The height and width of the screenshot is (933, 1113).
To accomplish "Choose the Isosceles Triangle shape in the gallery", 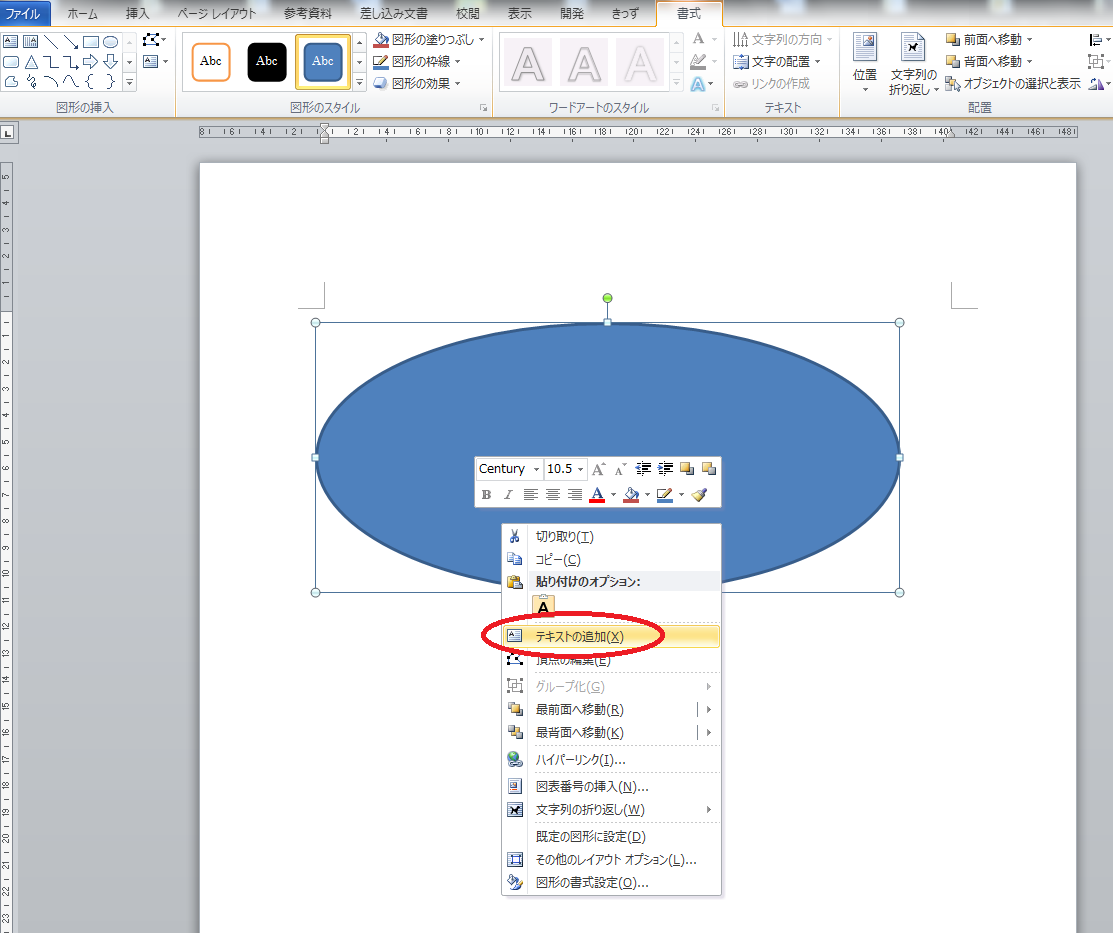I will [x=31, y=62].
